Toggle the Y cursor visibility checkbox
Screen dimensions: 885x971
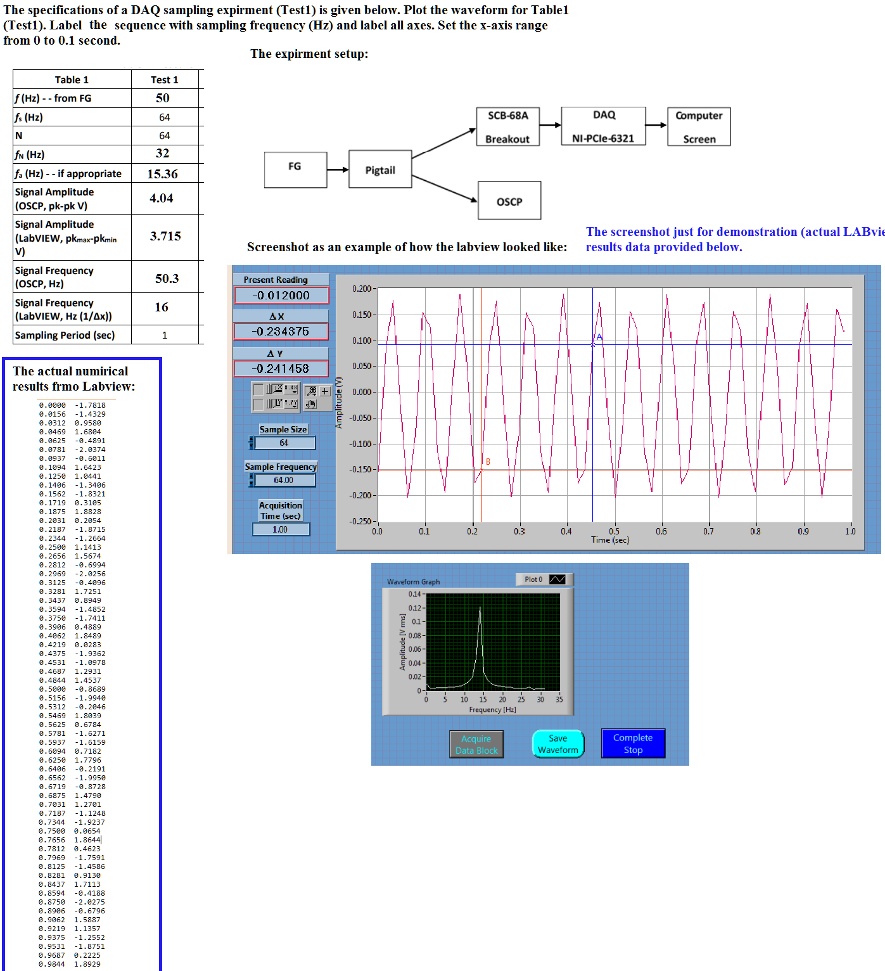pos(259,404)
